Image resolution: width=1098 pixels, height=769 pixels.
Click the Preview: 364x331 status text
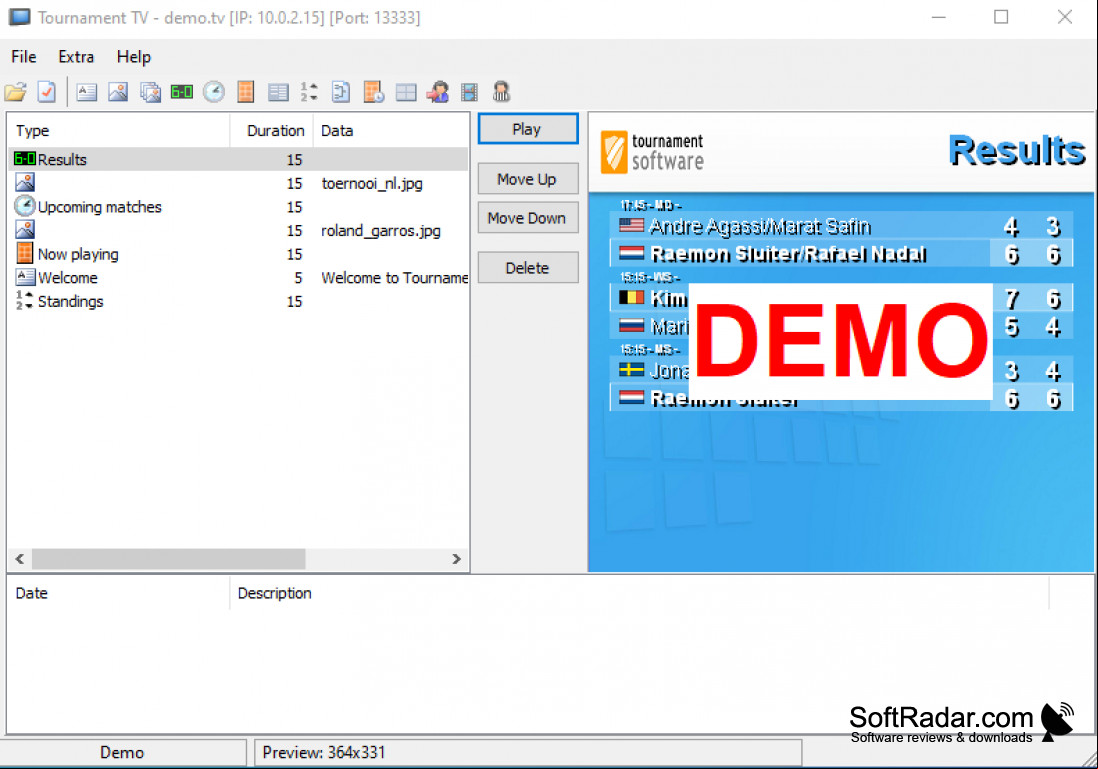[x=324, y=752]
